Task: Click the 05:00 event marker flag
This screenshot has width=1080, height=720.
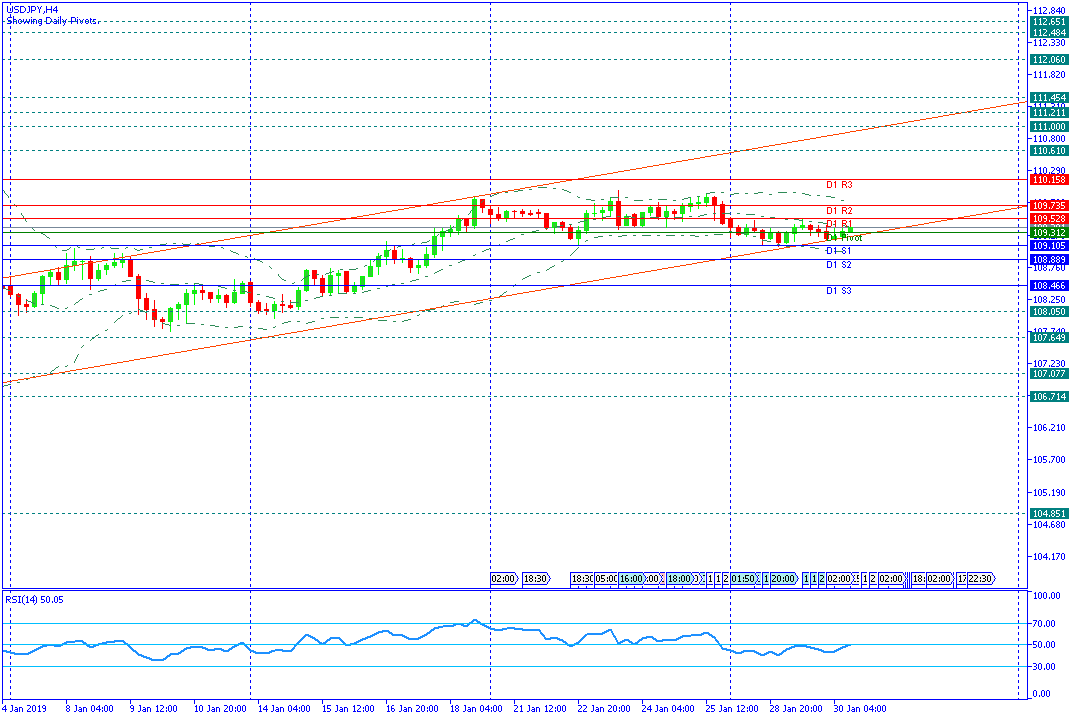Action: pyautogui.click(x=605, y=579)
